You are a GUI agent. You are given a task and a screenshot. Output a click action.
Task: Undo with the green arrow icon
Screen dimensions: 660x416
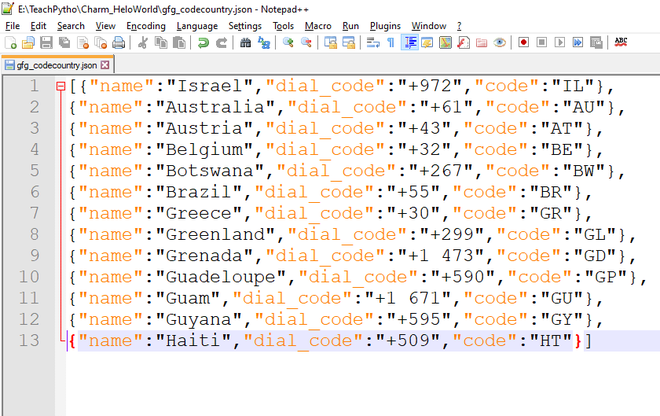point(203,43)
